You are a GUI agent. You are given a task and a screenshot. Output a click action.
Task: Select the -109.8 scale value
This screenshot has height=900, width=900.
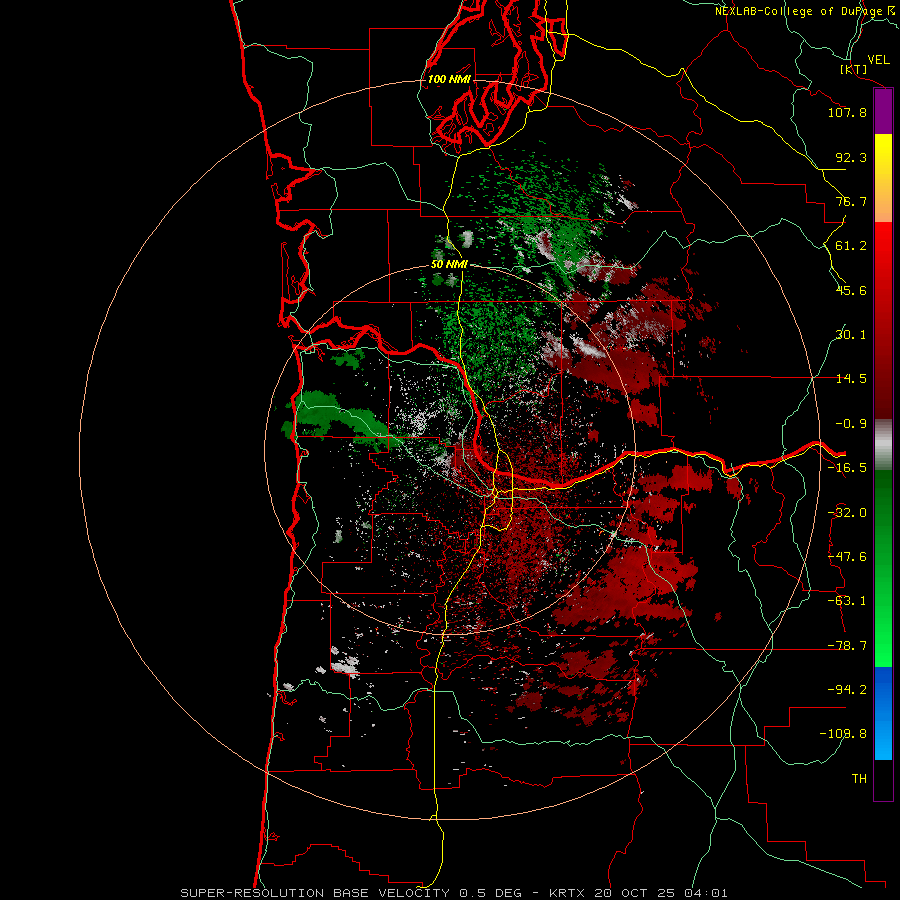[x=843, y=734]
